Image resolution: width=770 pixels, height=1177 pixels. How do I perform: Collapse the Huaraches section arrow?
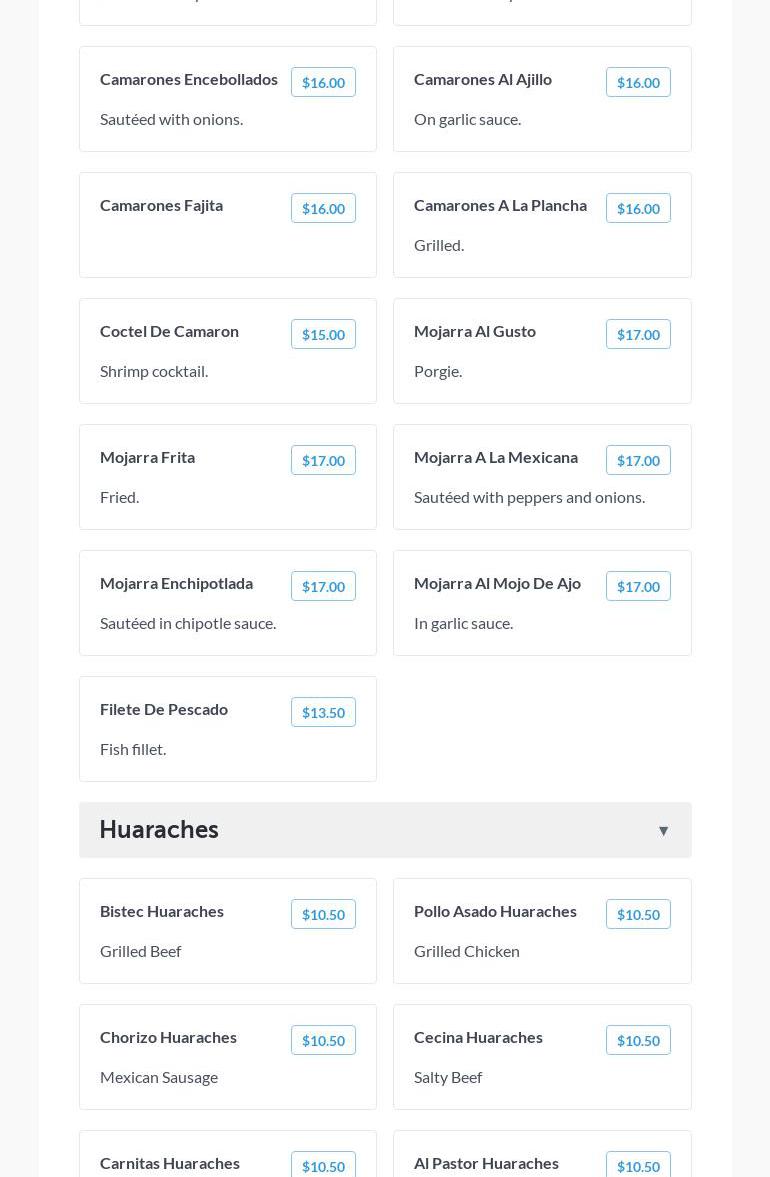[x=663, y=831]
